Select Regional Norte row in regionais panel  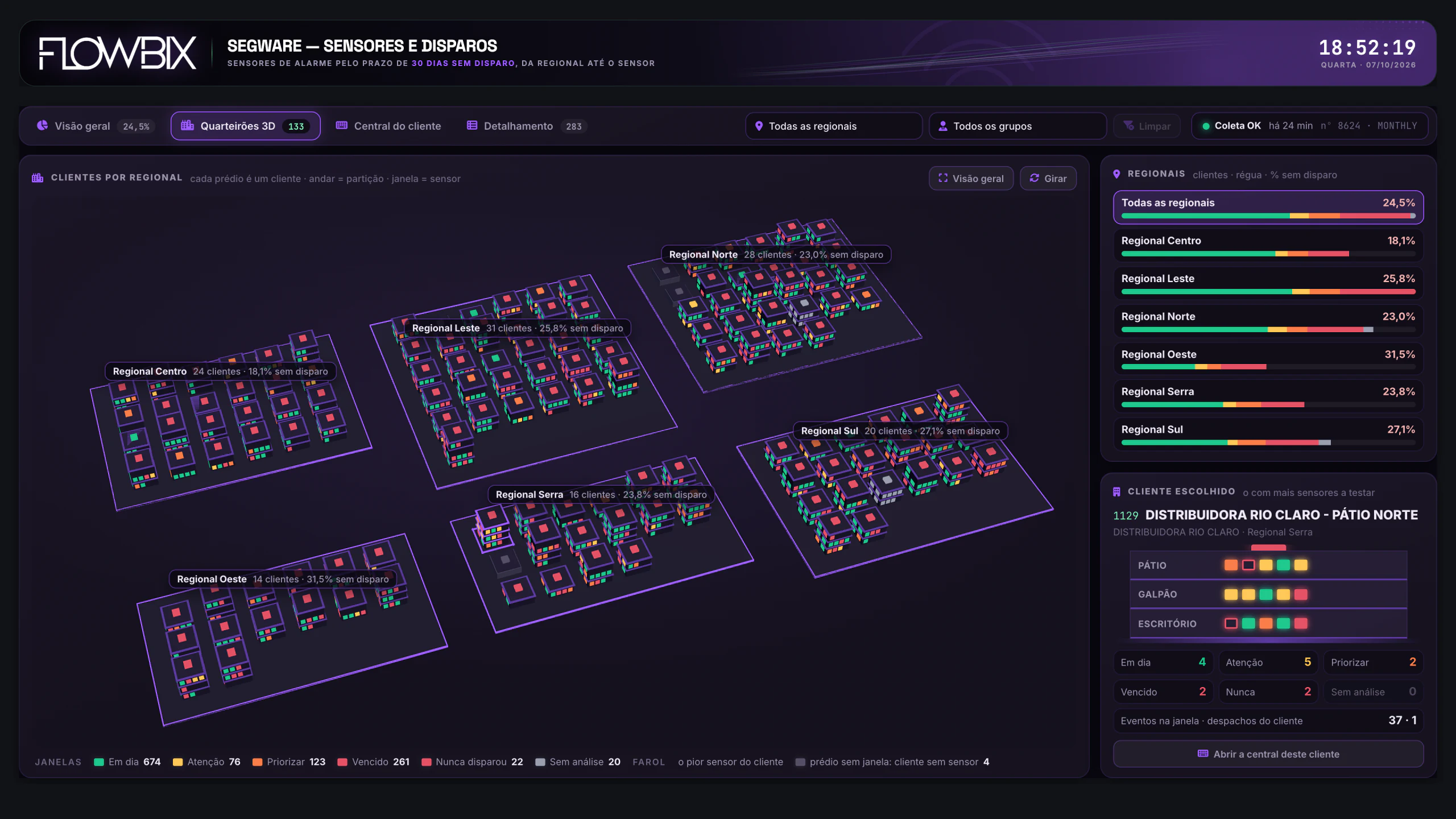point(1268,321)
